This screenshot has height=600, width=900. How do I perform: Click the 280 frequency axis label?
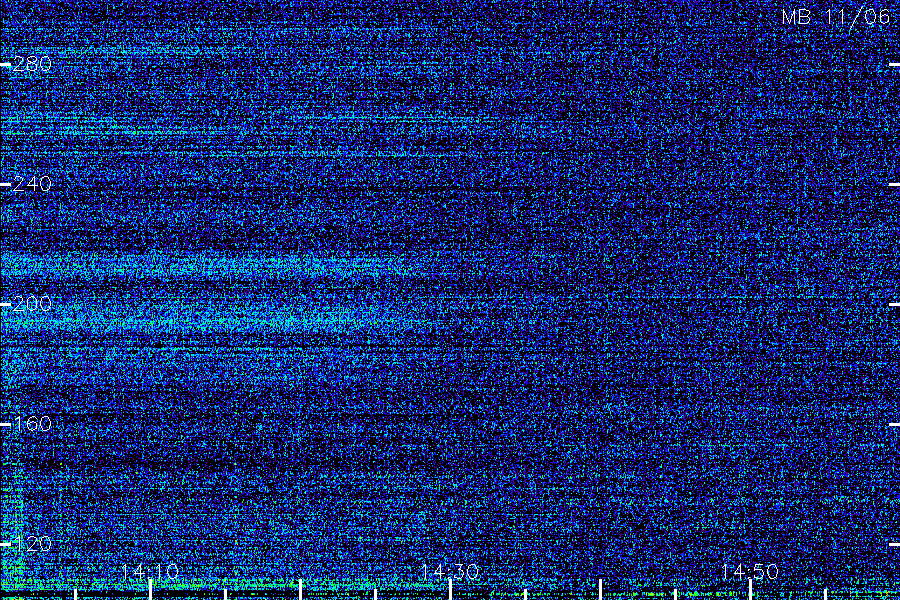click(x=32, y=64)
